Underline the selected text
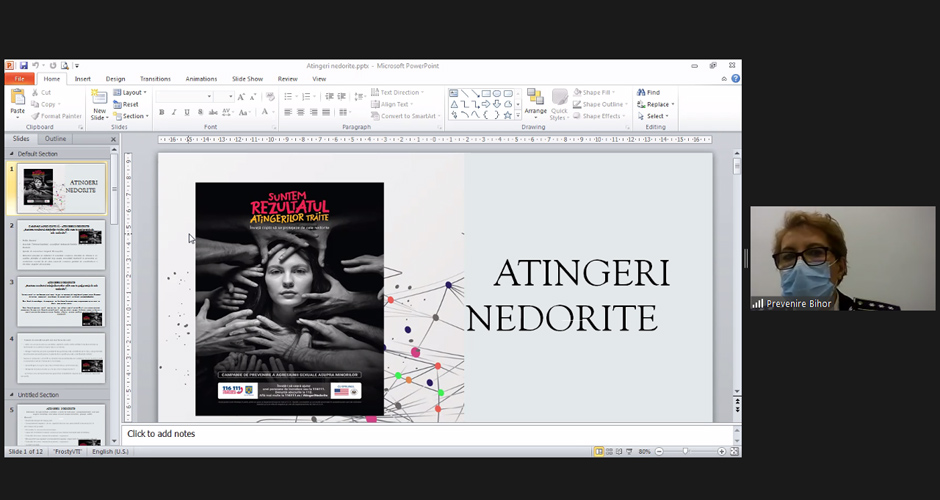 tap(187, 112)
